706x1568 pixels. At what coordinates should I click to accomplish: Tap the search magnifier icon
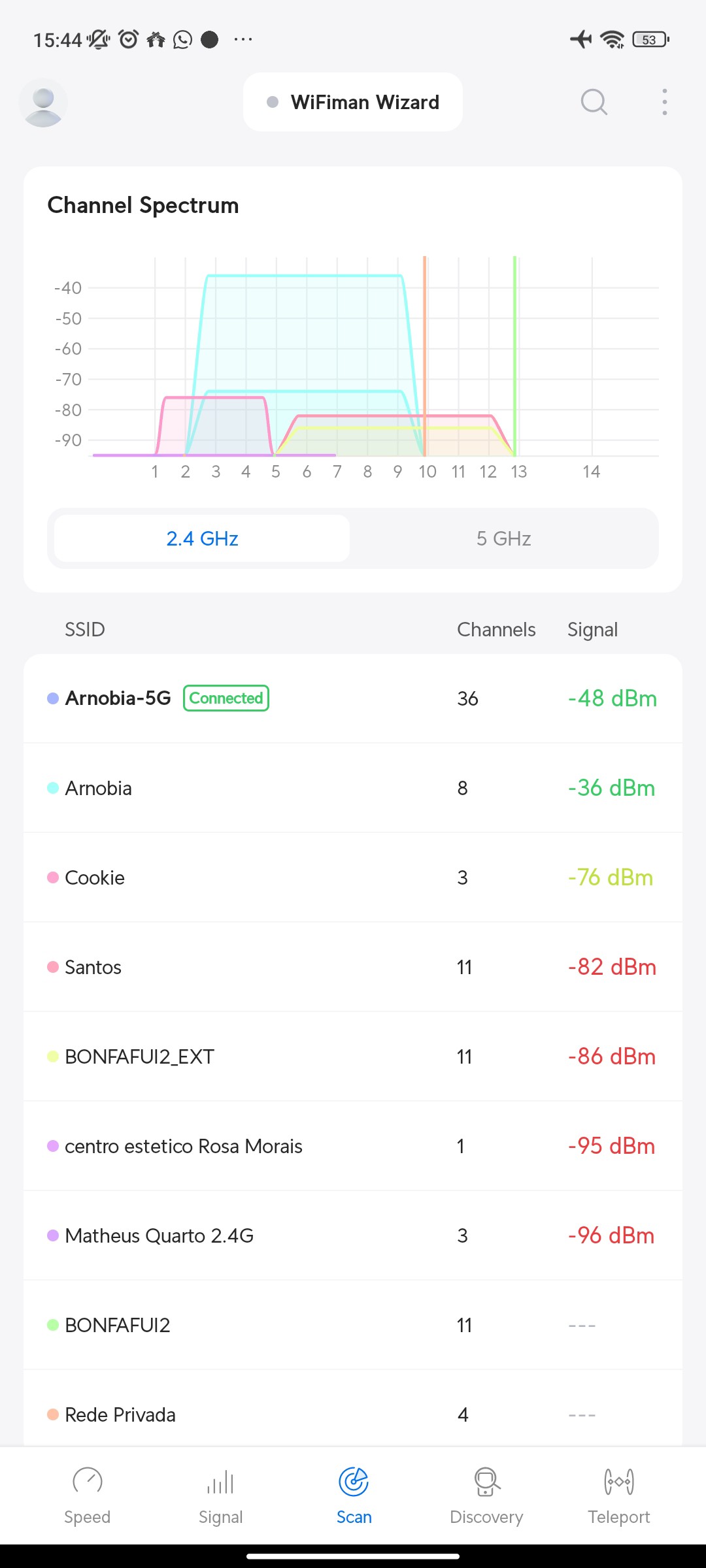pos(594,102)
